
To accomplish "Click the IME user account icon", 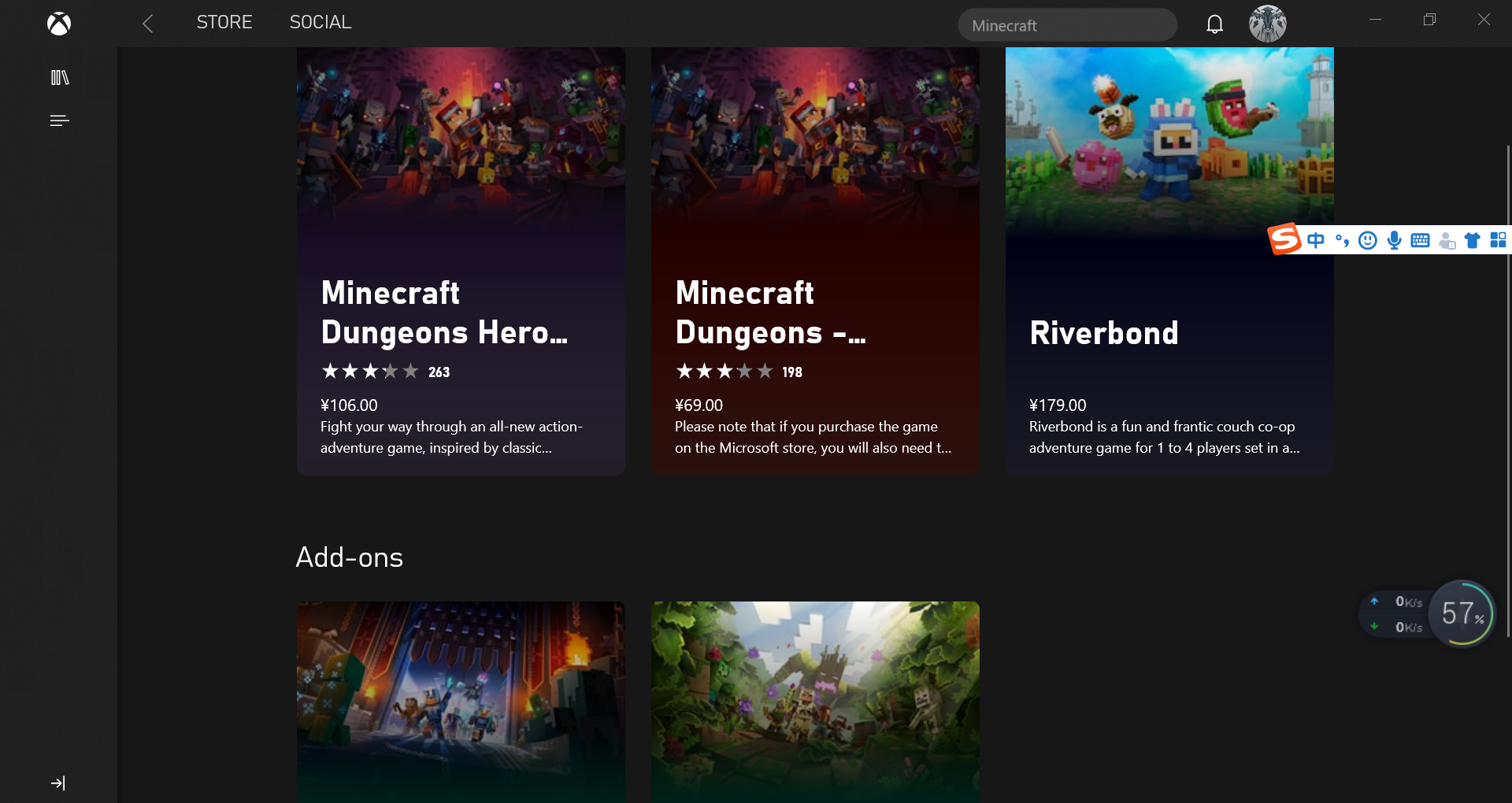I will coord(1447,241).
